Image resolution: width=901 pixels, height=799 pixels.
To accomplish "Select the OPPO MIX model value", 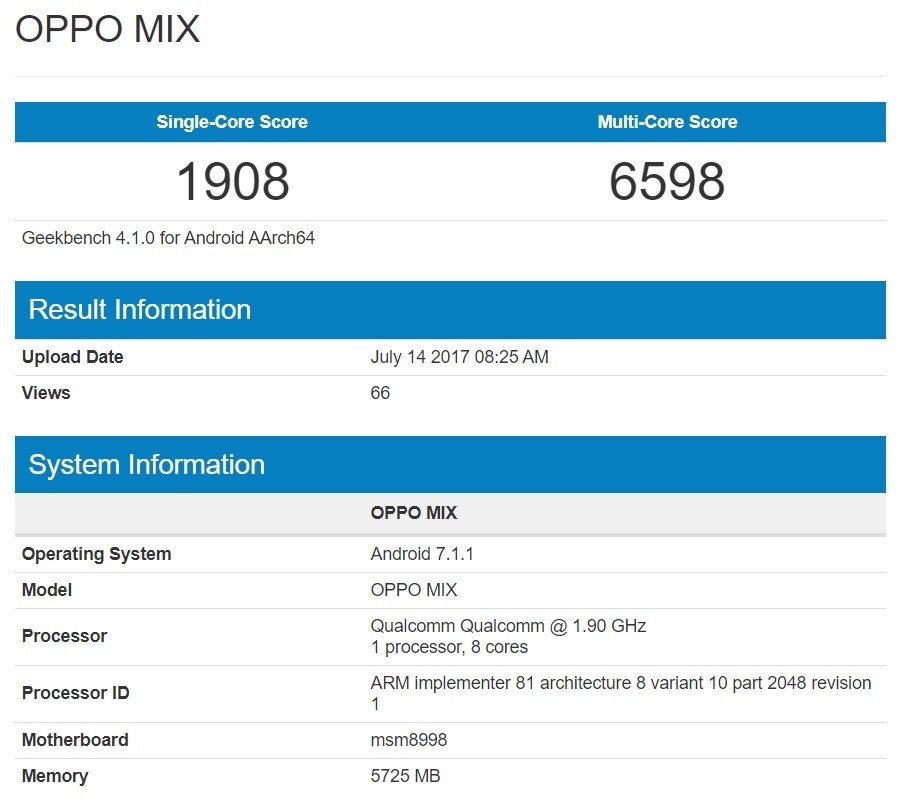I will 414,590.
